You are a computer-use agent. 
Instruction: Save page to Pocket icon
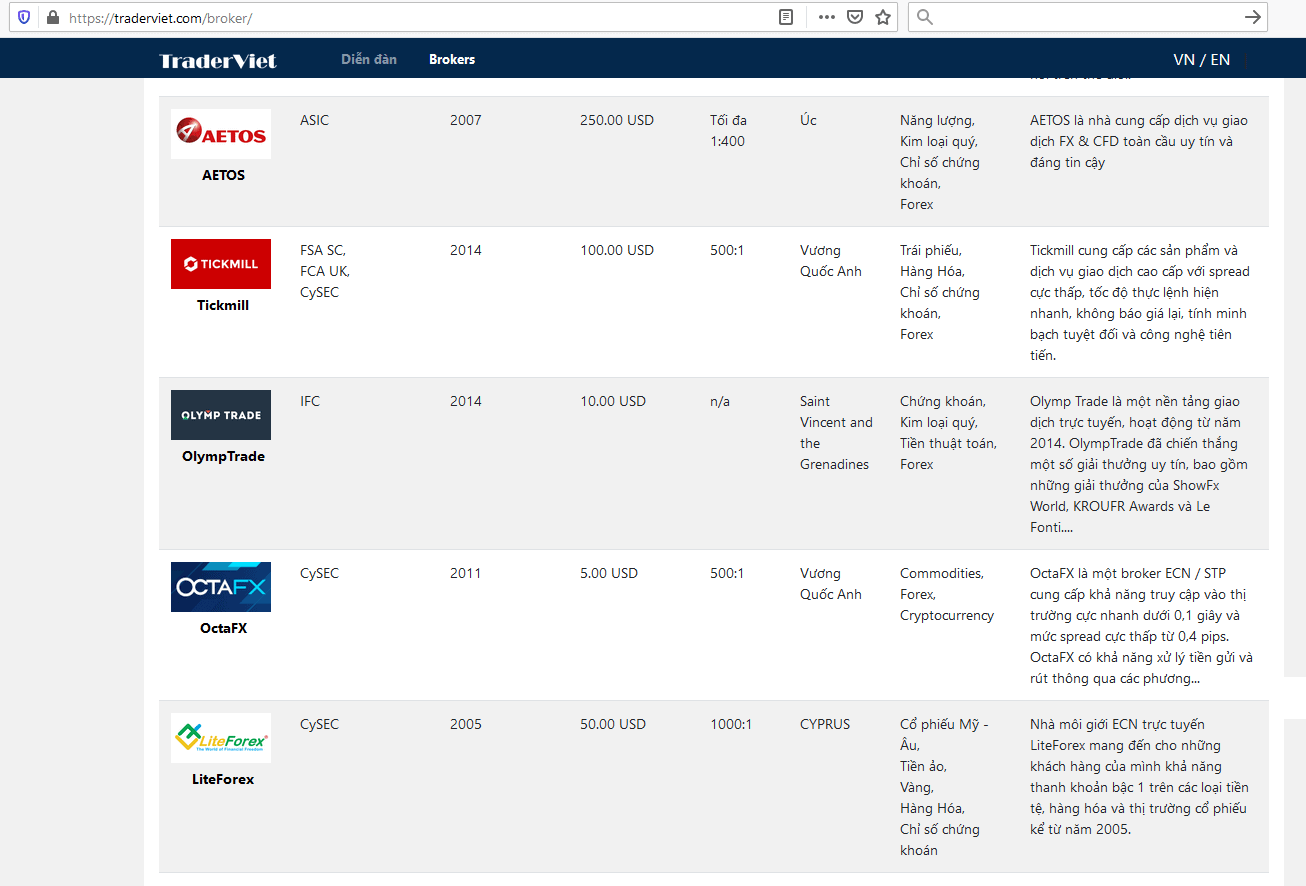(855, 17)
